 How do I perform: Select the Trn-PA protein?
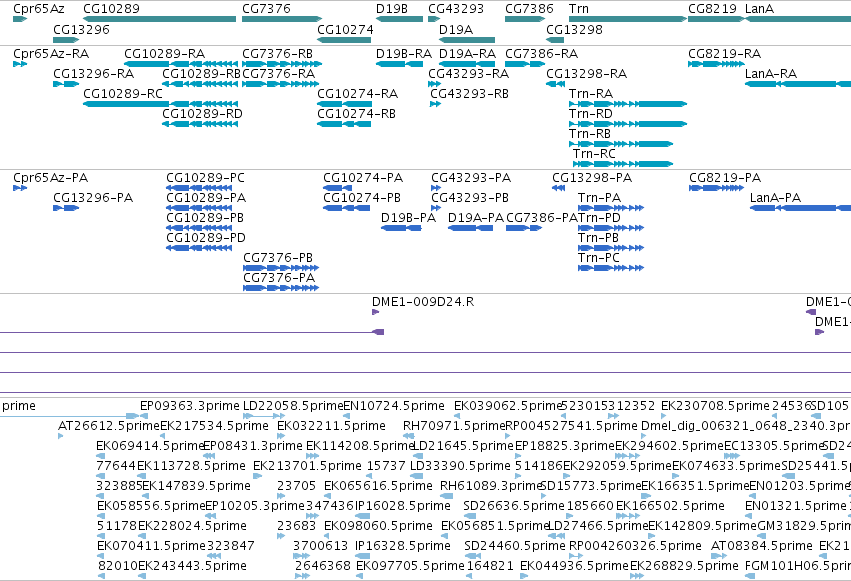611,208
